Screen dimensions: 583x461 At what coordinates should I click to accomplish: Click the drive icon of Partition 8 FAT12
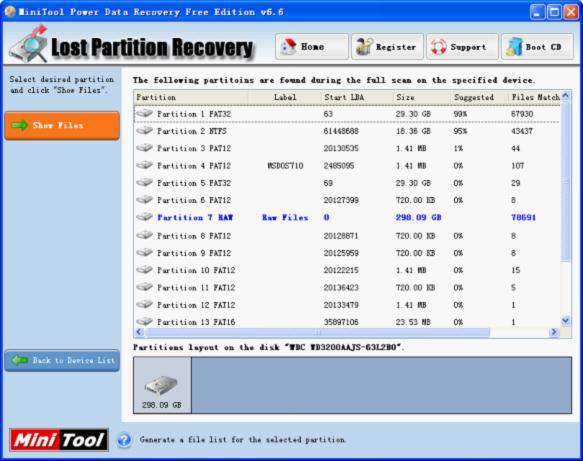pos(145,235)
